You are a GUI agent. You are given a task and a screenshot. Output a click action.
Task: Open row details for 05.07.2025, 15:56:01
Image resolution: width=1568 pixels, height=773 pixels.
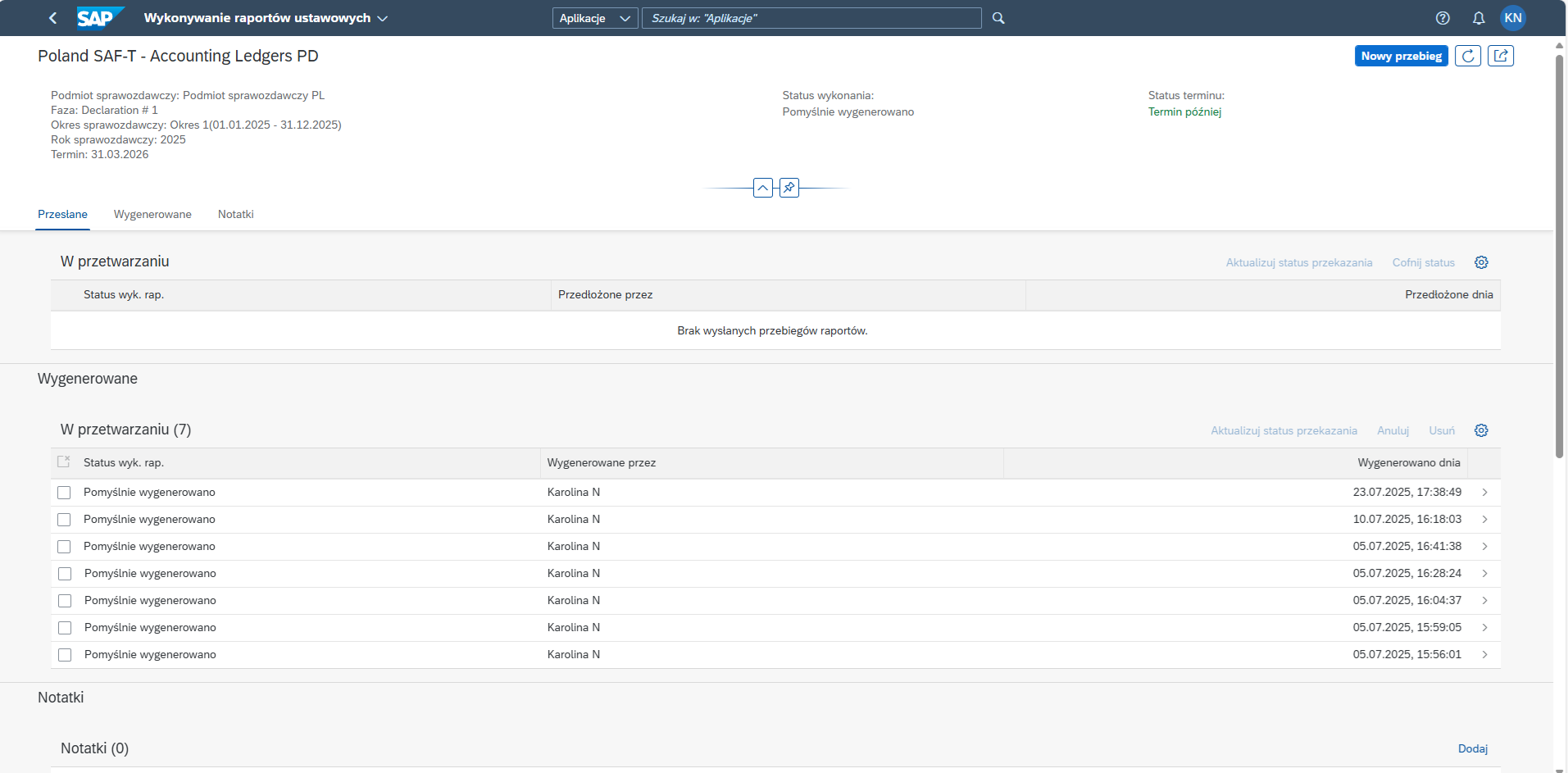point(1484,655)
